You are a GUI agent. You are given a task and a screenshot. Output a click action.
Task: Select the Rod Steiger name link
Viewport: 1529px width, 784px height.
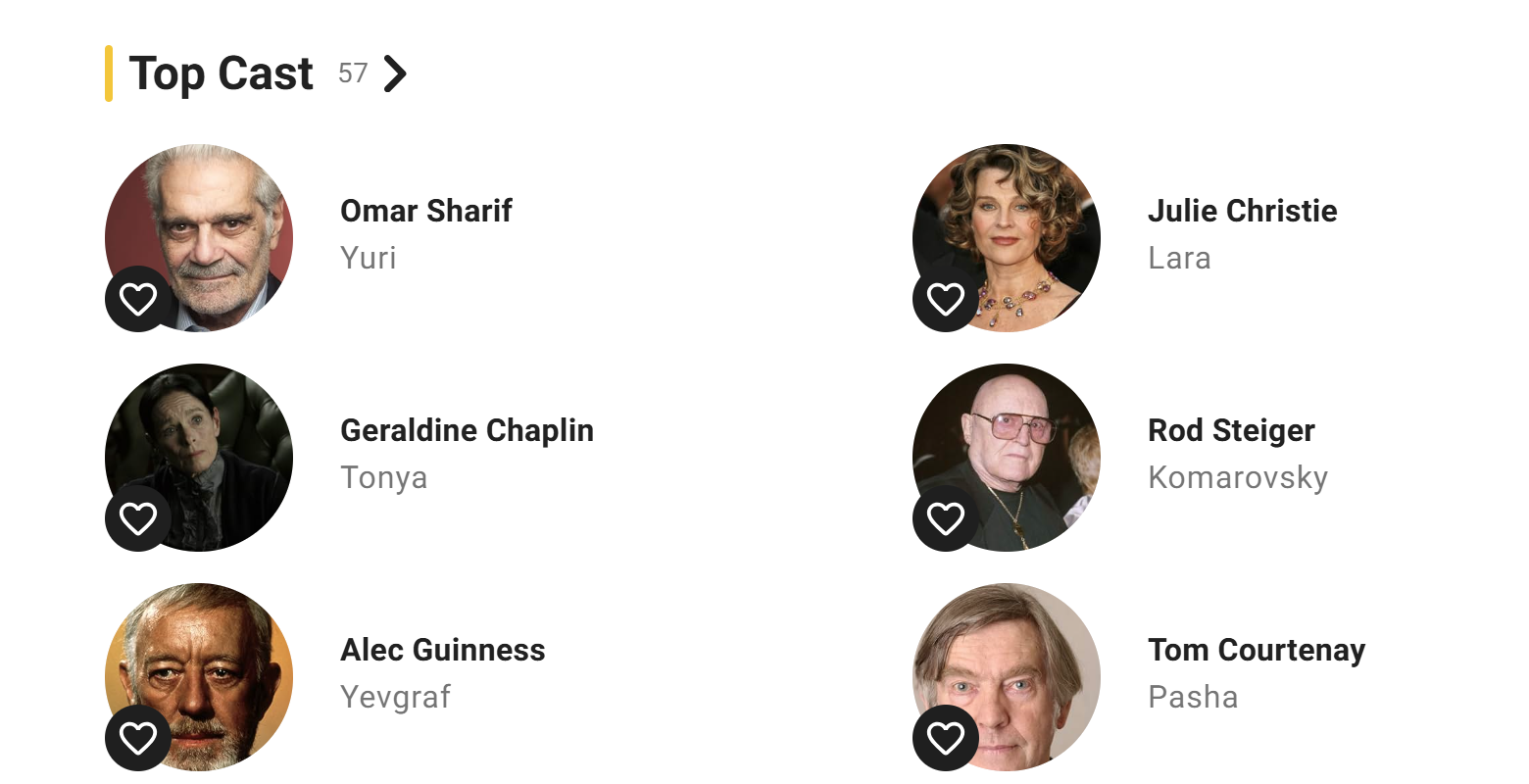click(x=1231, y=430)
